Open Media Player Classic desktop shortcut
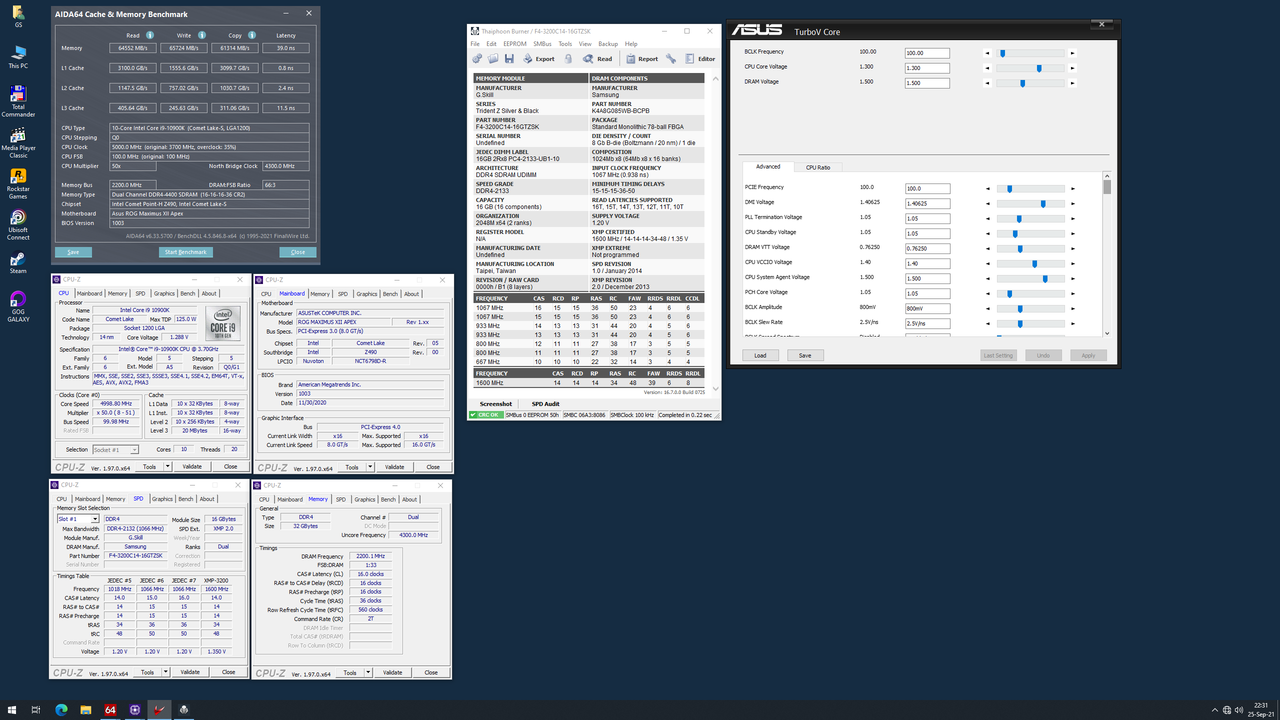 point(18,143)
